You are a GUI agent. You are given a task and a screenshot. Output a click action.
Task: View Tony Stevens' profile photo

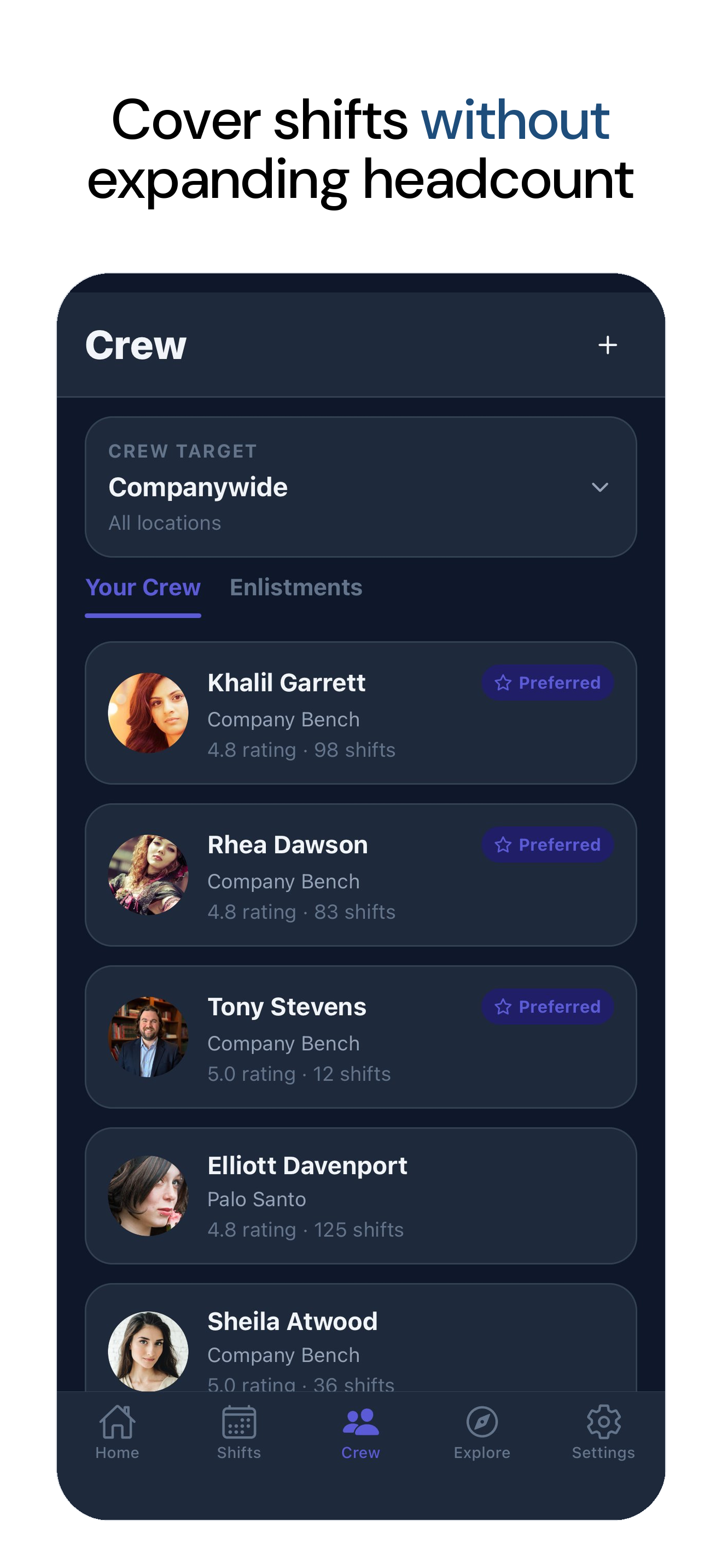click(148, 1037)
